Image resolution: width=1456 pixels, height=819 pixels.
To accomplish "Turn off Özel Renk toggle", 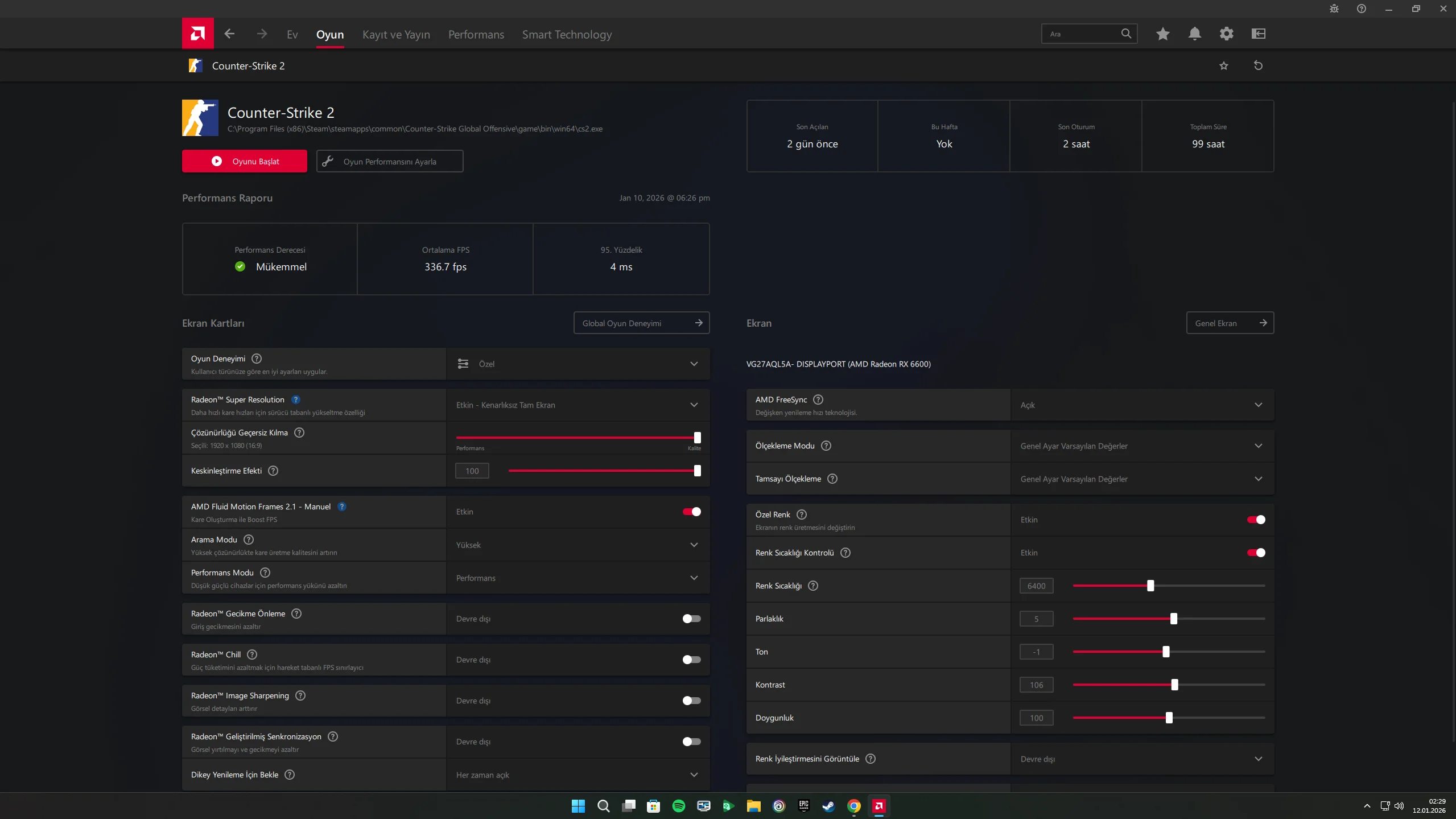I will click(1256, 520).
